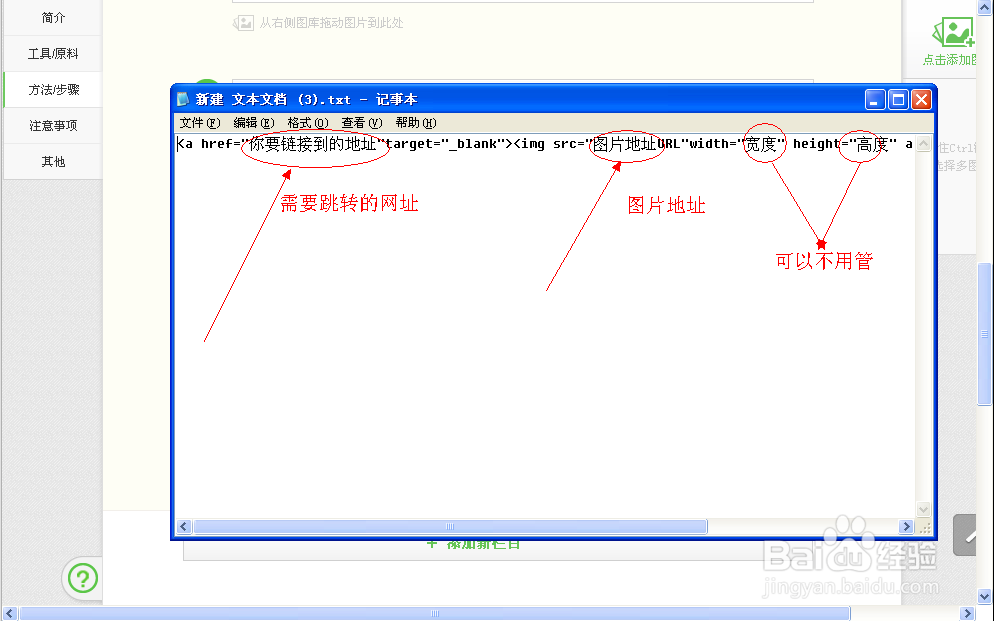Screen dimensions: 994x621
Task: Close the Notepad window
Action: [x=921, y=99]
